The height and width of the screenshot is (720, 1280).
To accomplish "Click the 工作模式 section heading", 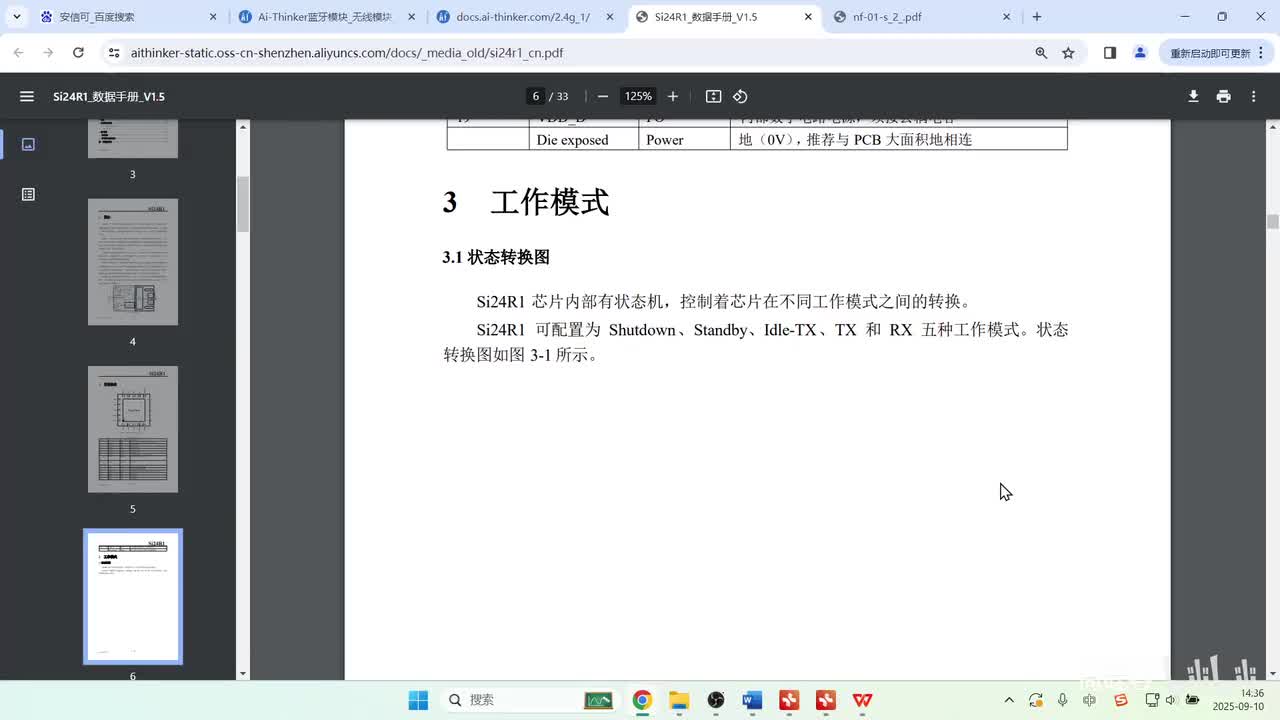I will pyautogui.click(x=549, y=202).
